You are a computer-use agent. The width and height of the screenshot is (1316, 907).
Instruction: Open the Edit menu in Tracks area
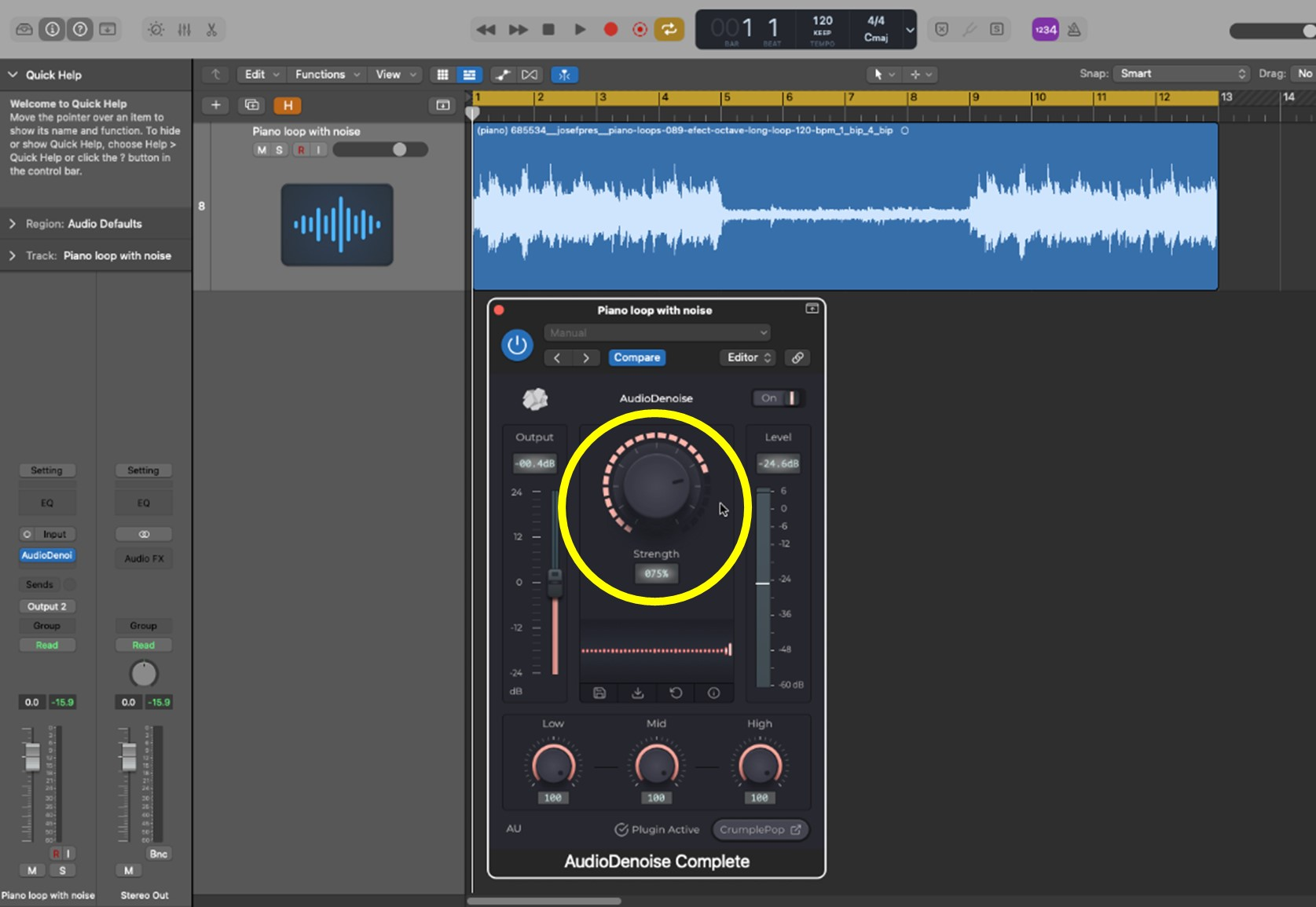[x=262, y=75]
